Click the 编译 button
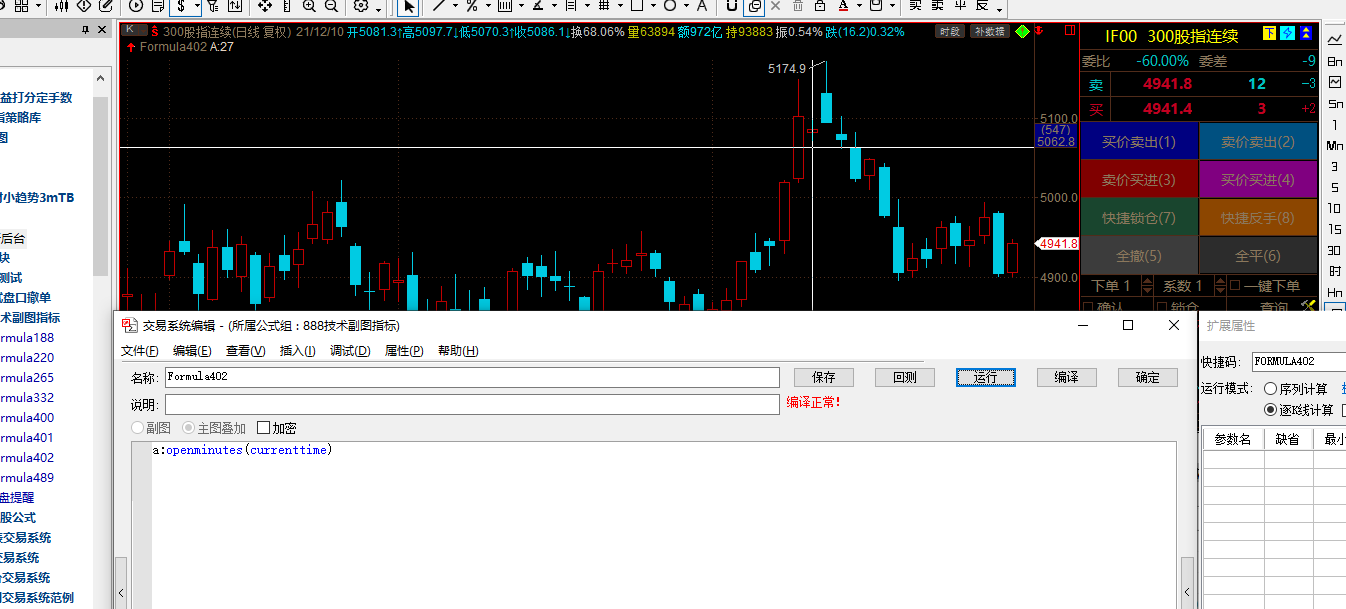This screenshot has width=1346, height=609. pos(1067,377)
